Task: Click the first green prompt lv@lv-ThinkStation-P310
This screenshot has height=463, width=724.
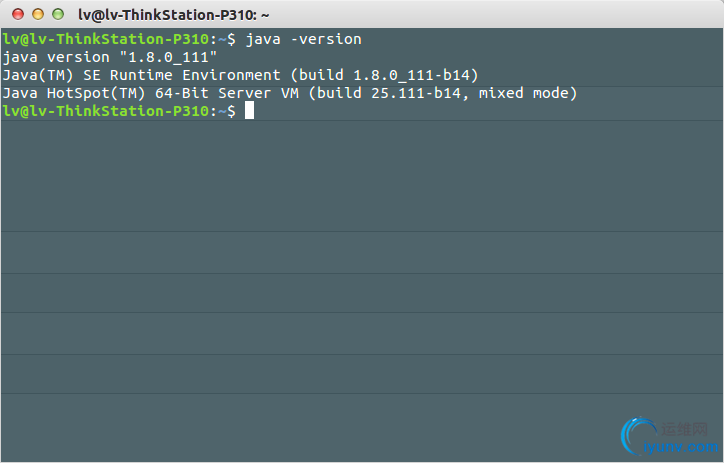Action: click(105, 39)
